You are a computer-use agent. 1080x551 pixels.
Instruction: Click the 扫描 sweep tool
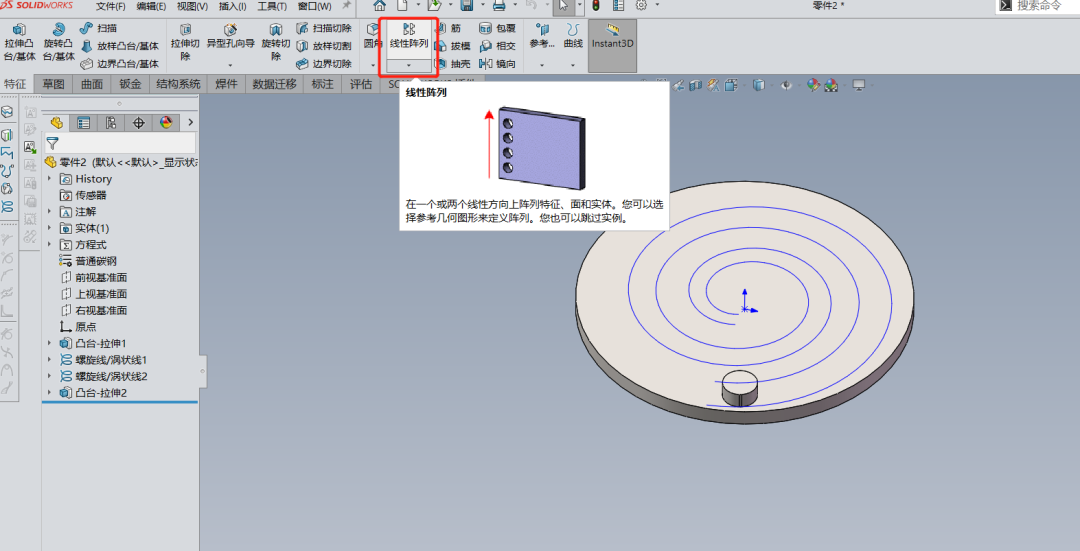tap(98, 28)
